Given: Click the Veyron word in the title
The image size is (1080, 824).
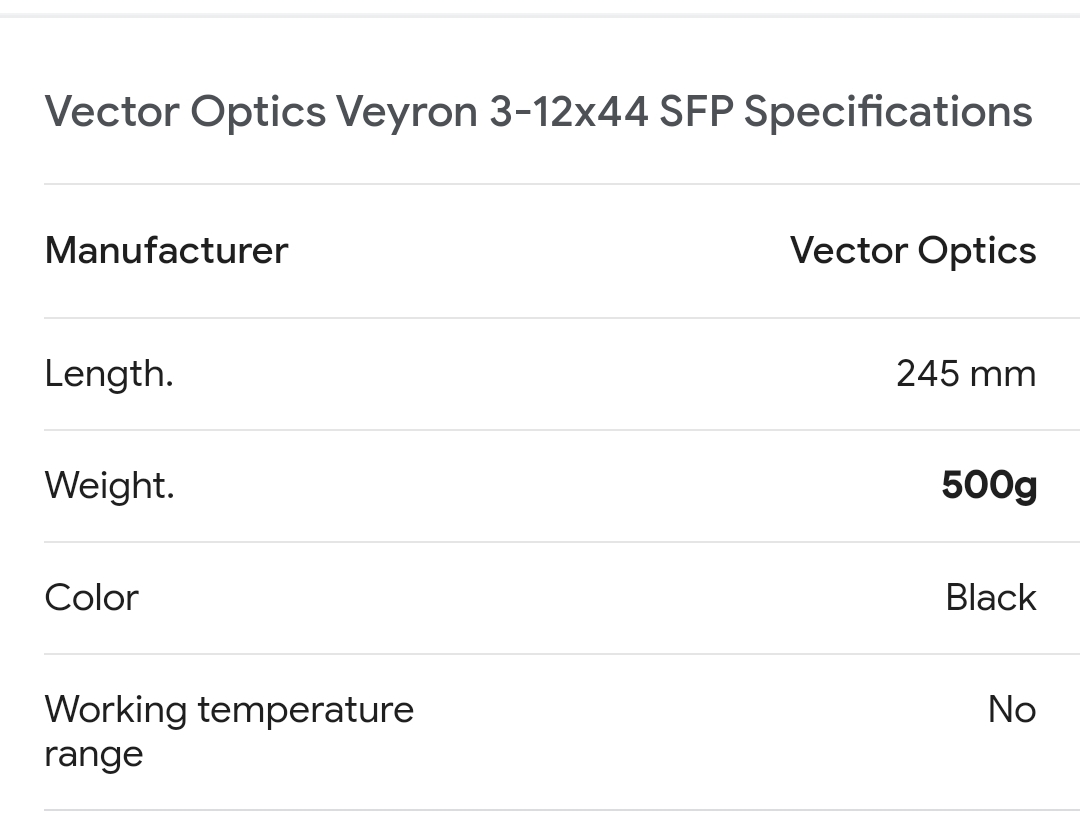Looking at the screenshot, I should [x=406, y=112].
